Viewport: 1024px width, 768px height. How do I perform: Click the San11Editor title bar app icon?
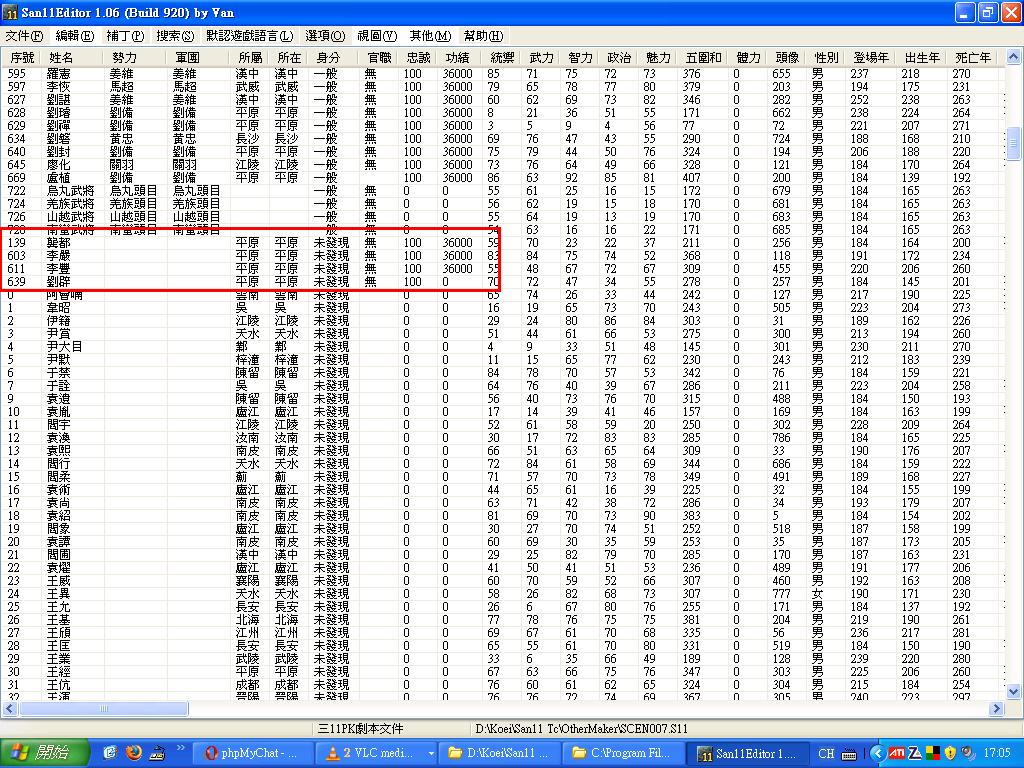point(11,13)
